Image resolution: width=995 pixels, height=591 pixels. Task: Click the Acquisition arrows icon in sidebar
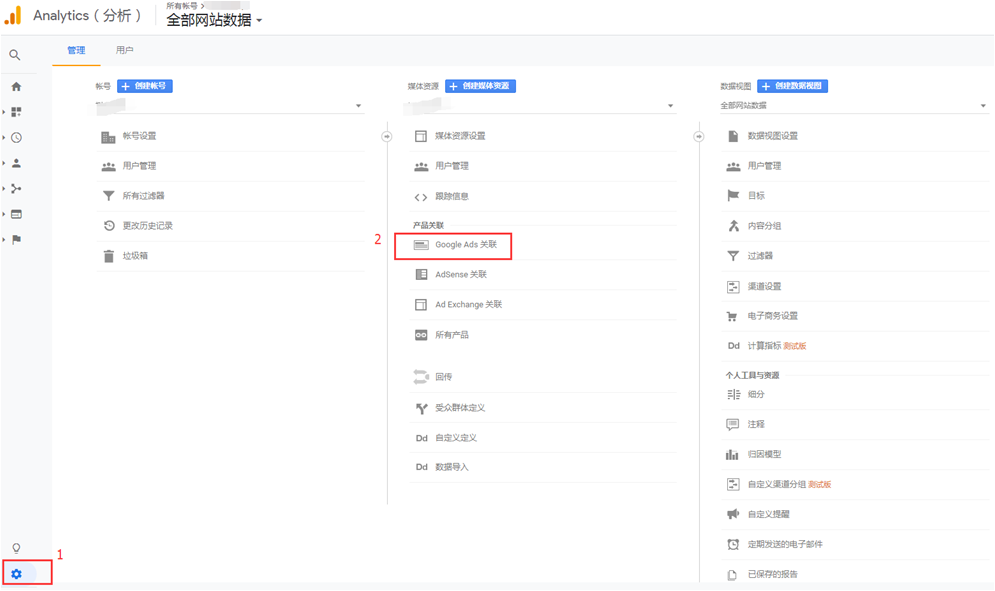(16, 188)
